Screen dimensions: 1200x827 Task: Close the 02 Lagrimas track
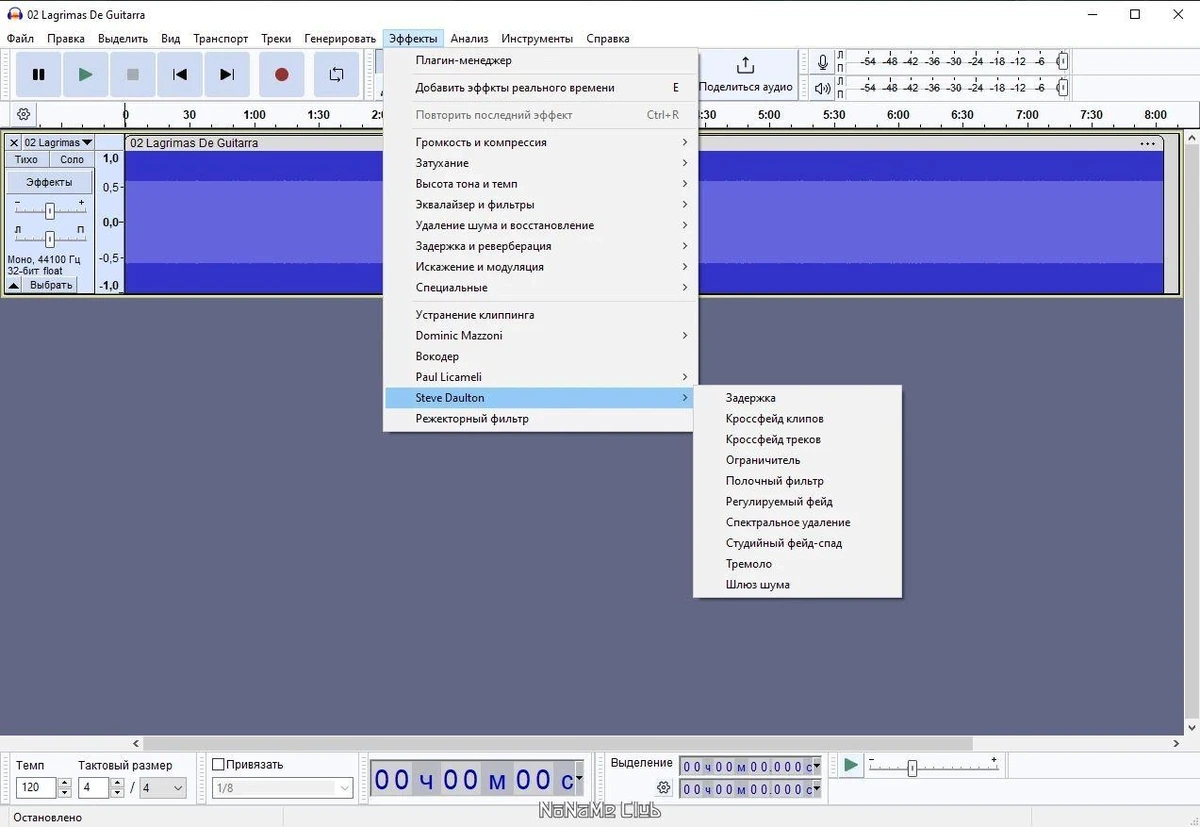click(x=14, y=143)
